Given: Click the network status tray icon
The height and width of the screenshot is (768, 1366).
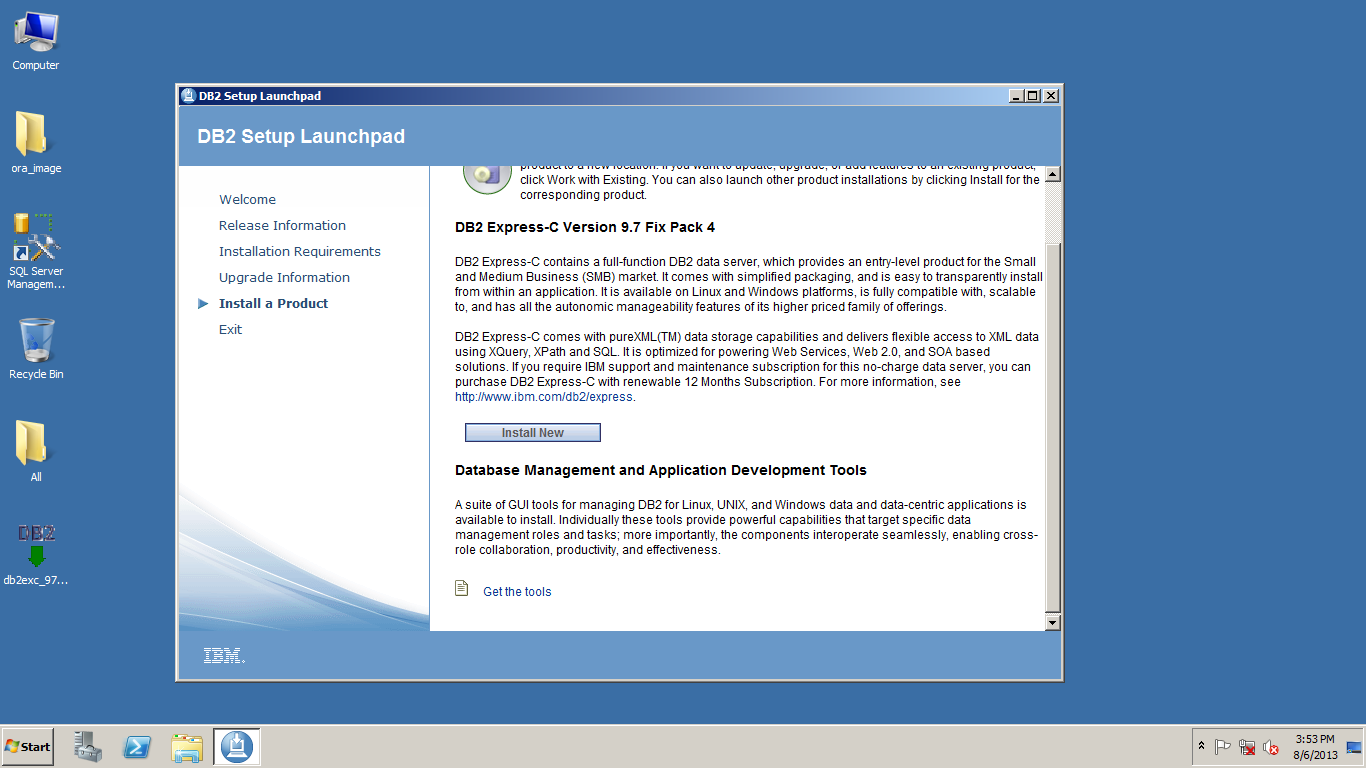Looking at the screenshot, I should point(1247,747).
